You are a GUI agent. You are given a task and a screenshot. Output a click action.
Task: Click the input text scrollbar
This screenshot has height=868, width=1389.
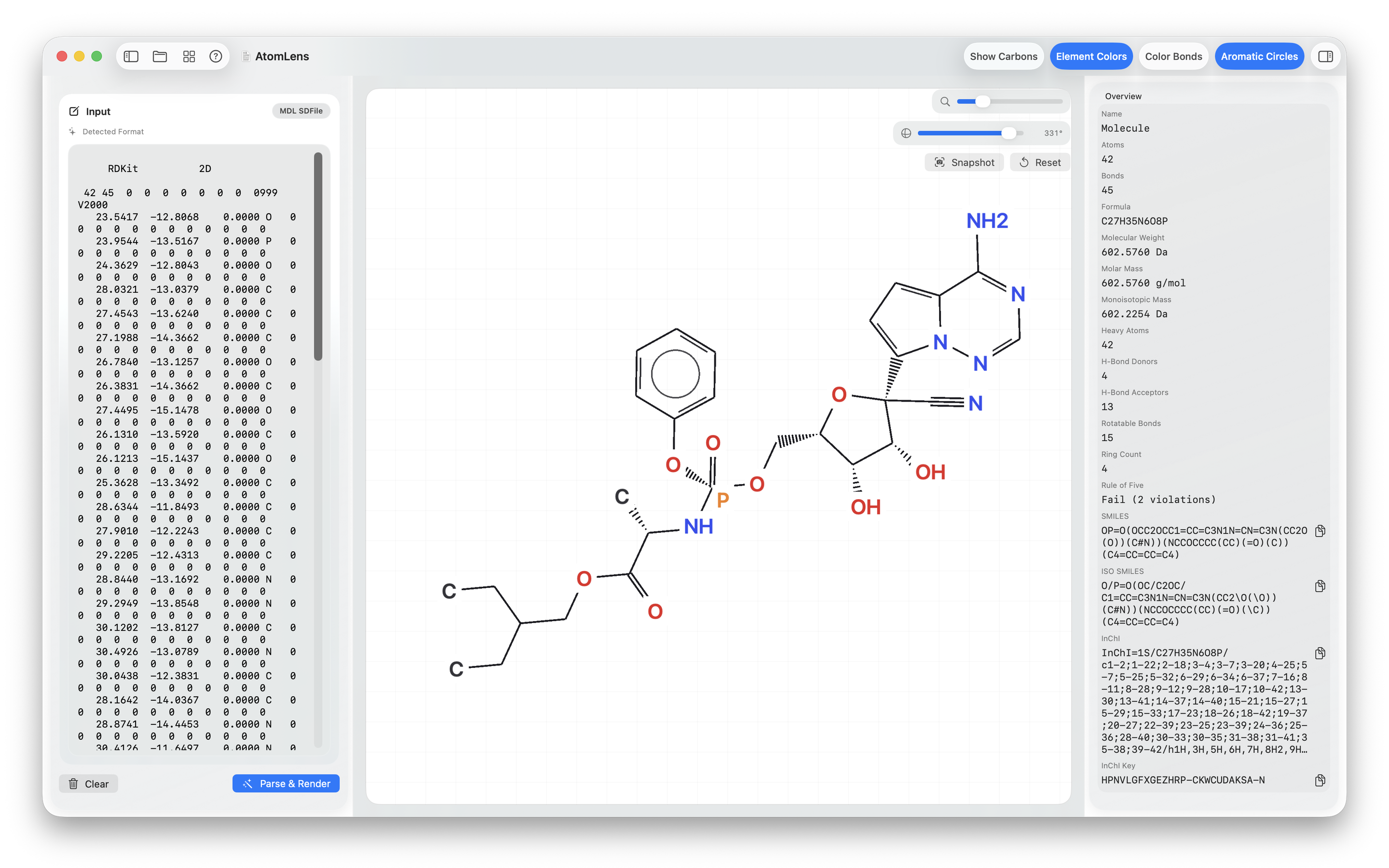tap(318, 257)
